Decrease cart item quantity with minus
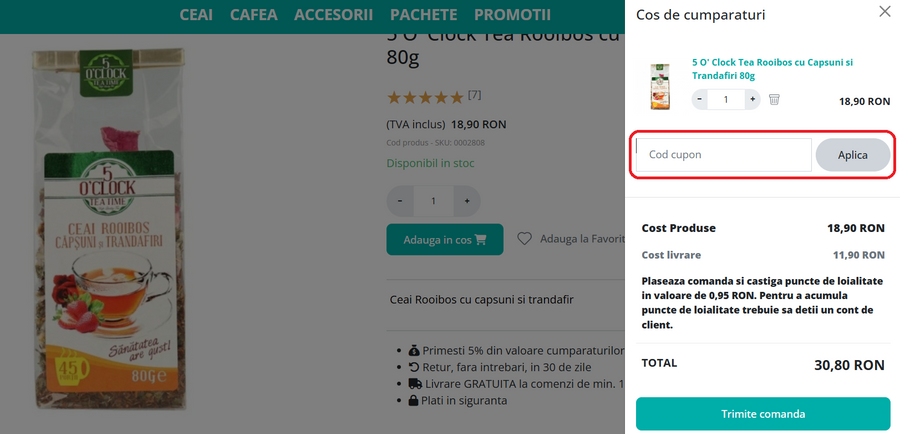 click(700, 99)
